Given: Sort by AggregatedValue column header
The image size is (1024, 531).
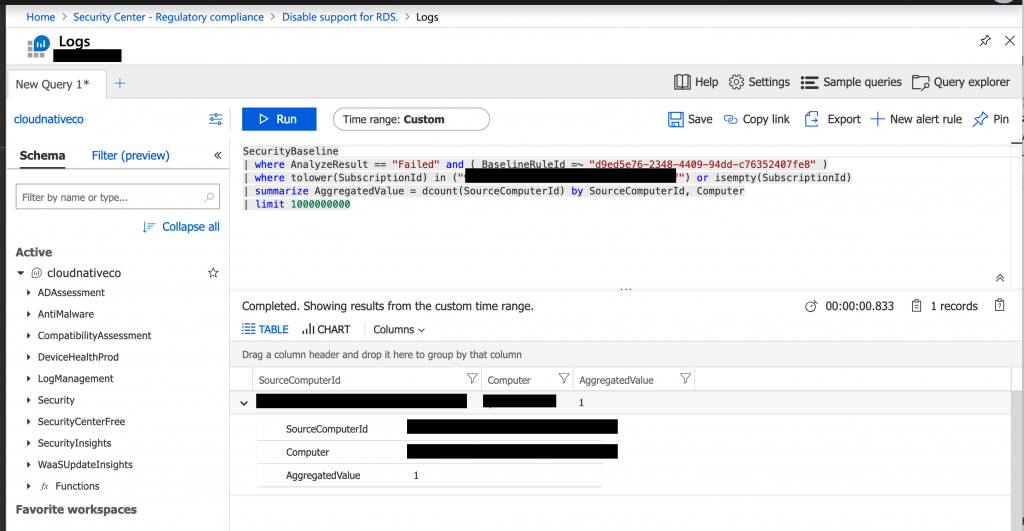Looking at the screenshot, I should click(616, 380).
